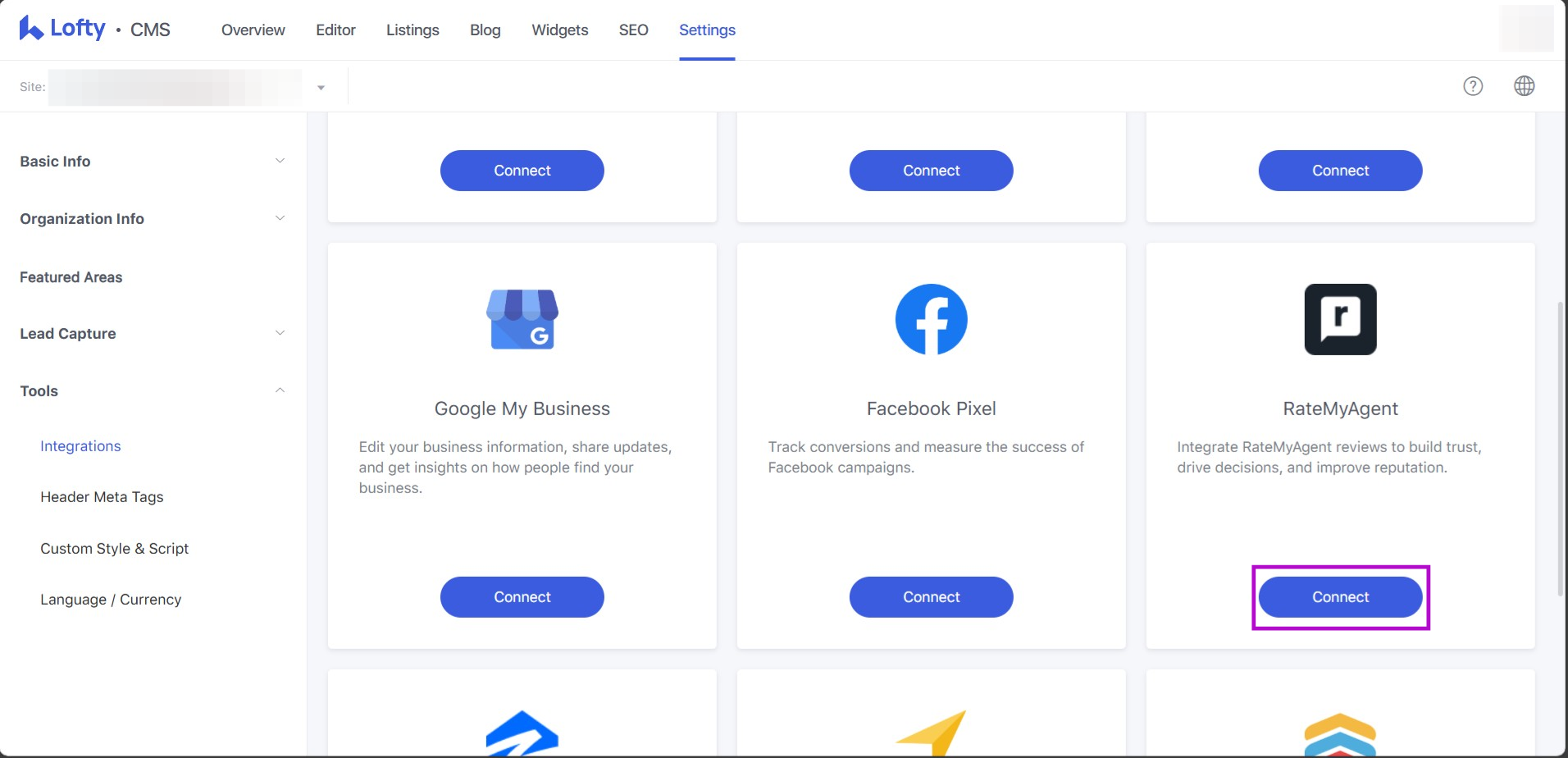Connect the RateMyAgent integration
The height and width of the screenshot is (758, 1568).
coord(1340,597)
